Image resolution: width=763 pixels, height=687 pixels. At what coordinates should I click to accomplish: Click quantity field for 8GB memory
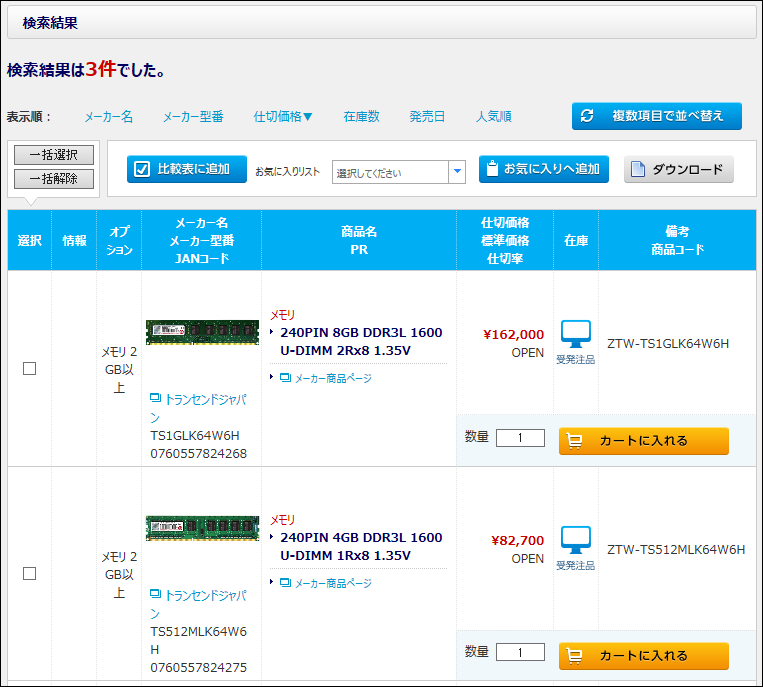coord(520,438)
